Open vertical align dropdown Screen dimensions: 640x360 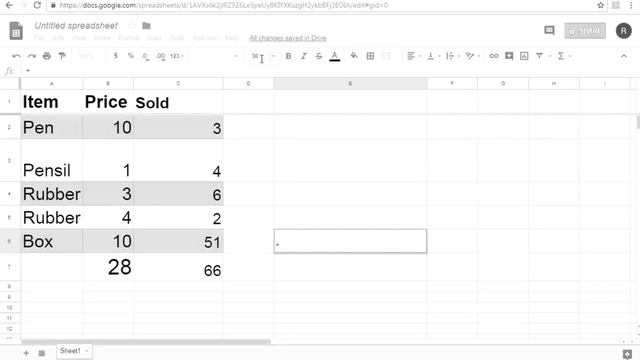coord(433,56)
